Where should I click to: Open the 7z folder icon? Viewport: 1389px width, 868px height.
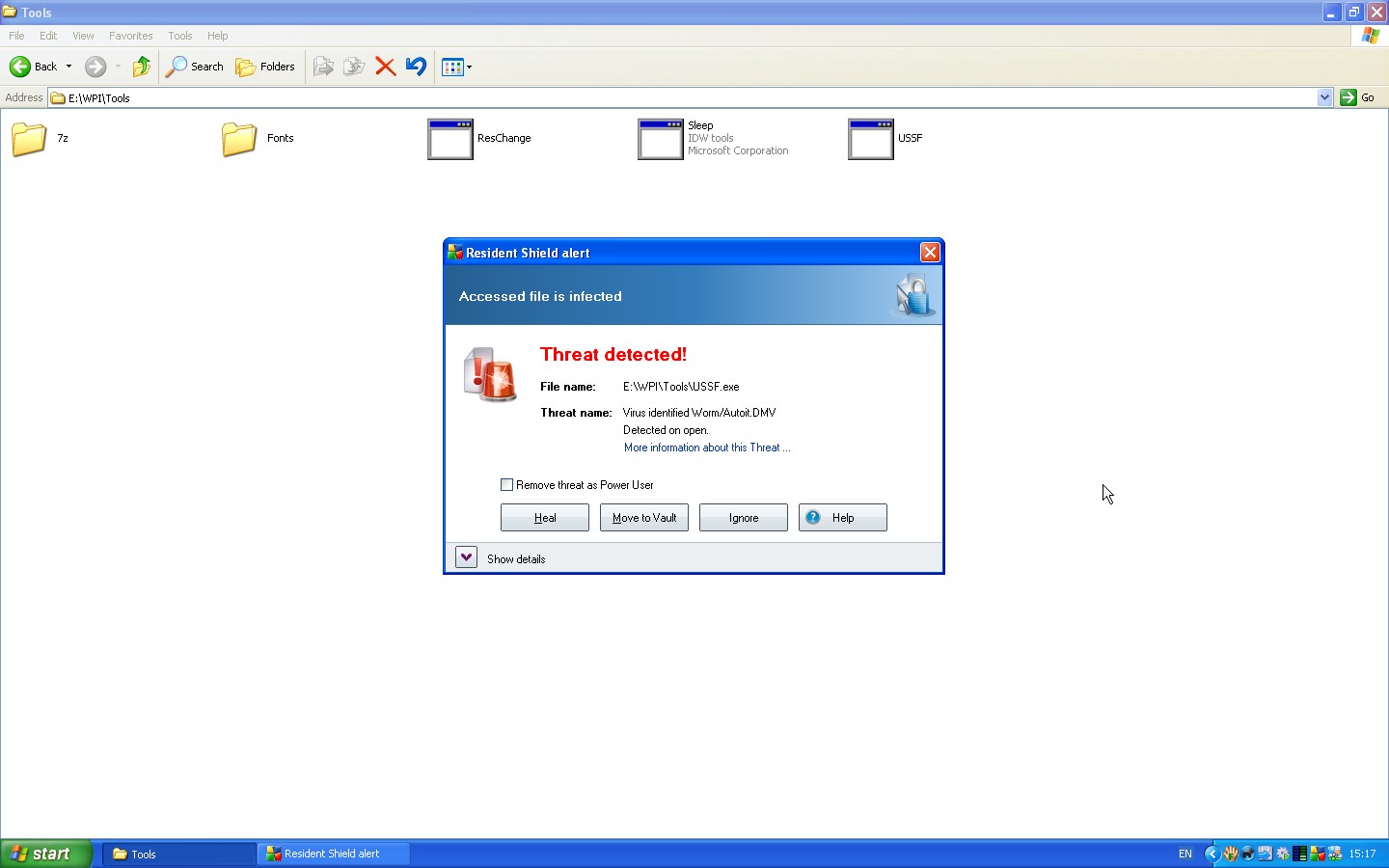tap(29, 139)
